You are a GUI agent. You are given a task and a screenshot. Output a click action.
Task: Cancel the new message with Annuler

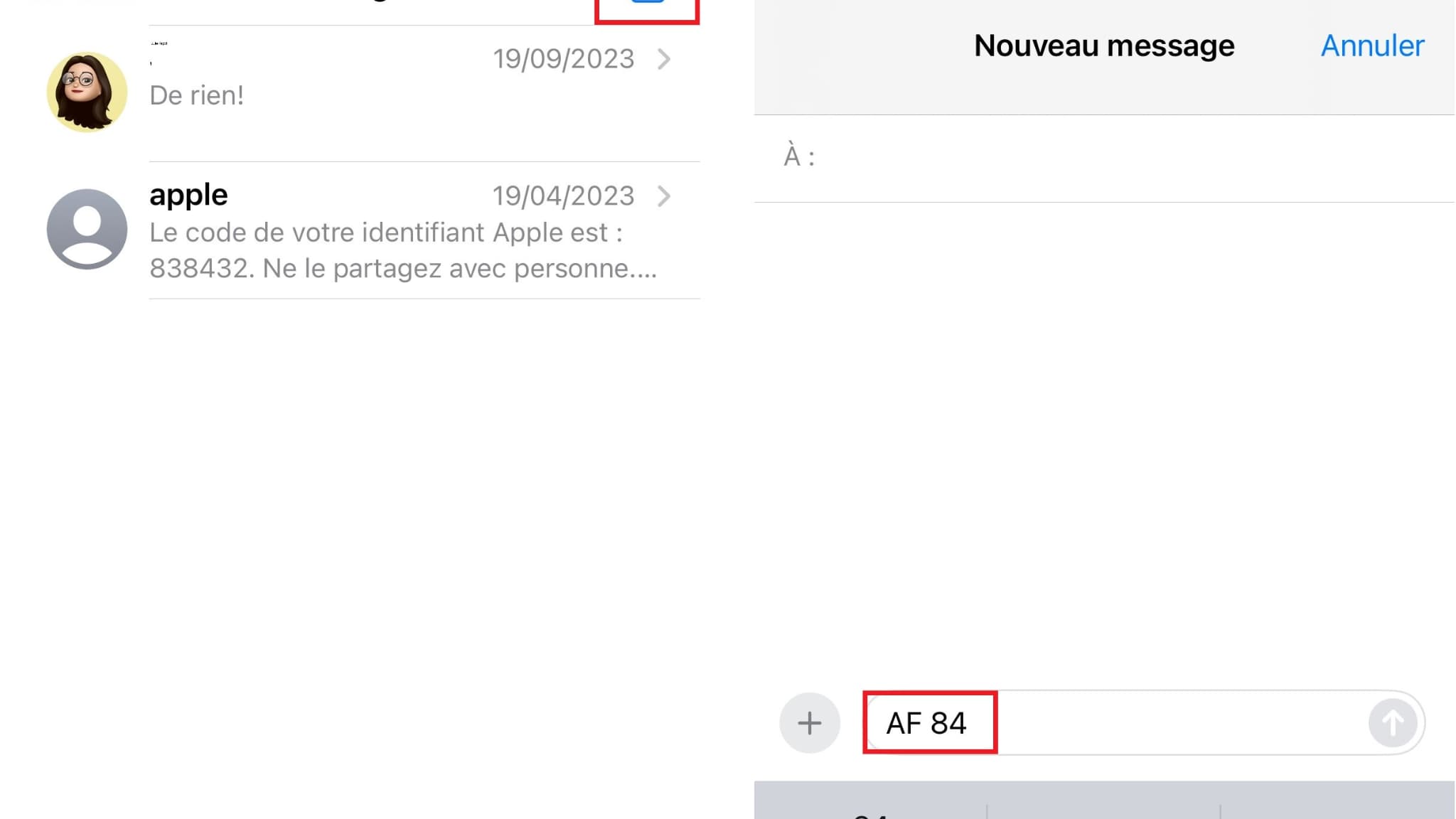(x=1372, y=45)
